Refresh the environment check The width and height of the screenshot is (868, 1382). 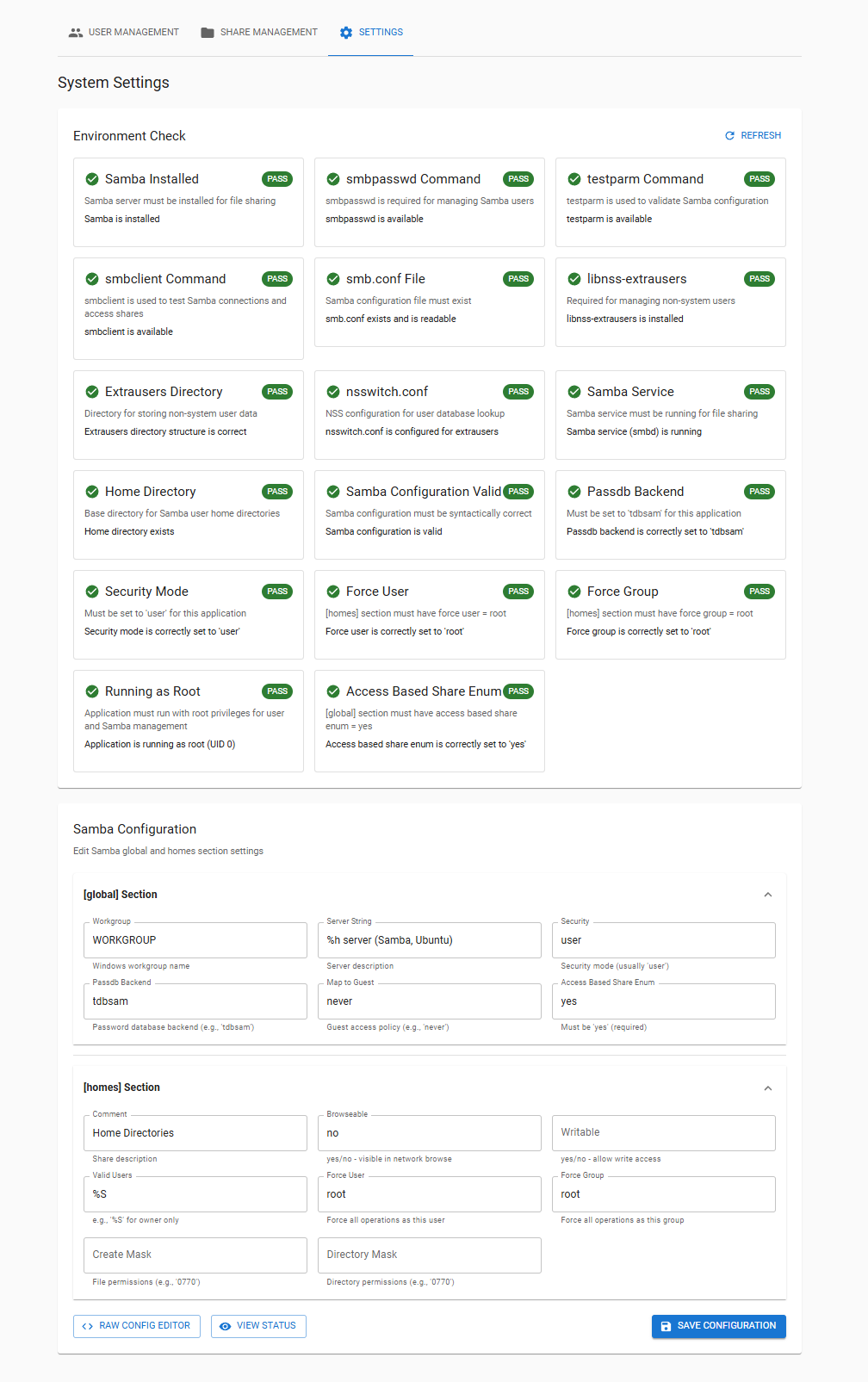coord(753,136)
